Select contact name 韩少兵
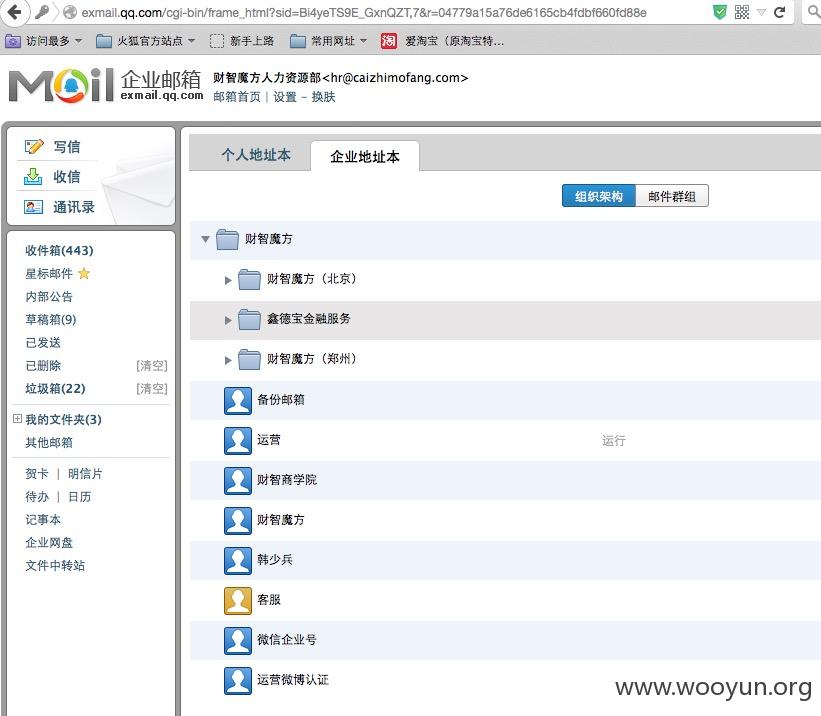 click(274, 560)
